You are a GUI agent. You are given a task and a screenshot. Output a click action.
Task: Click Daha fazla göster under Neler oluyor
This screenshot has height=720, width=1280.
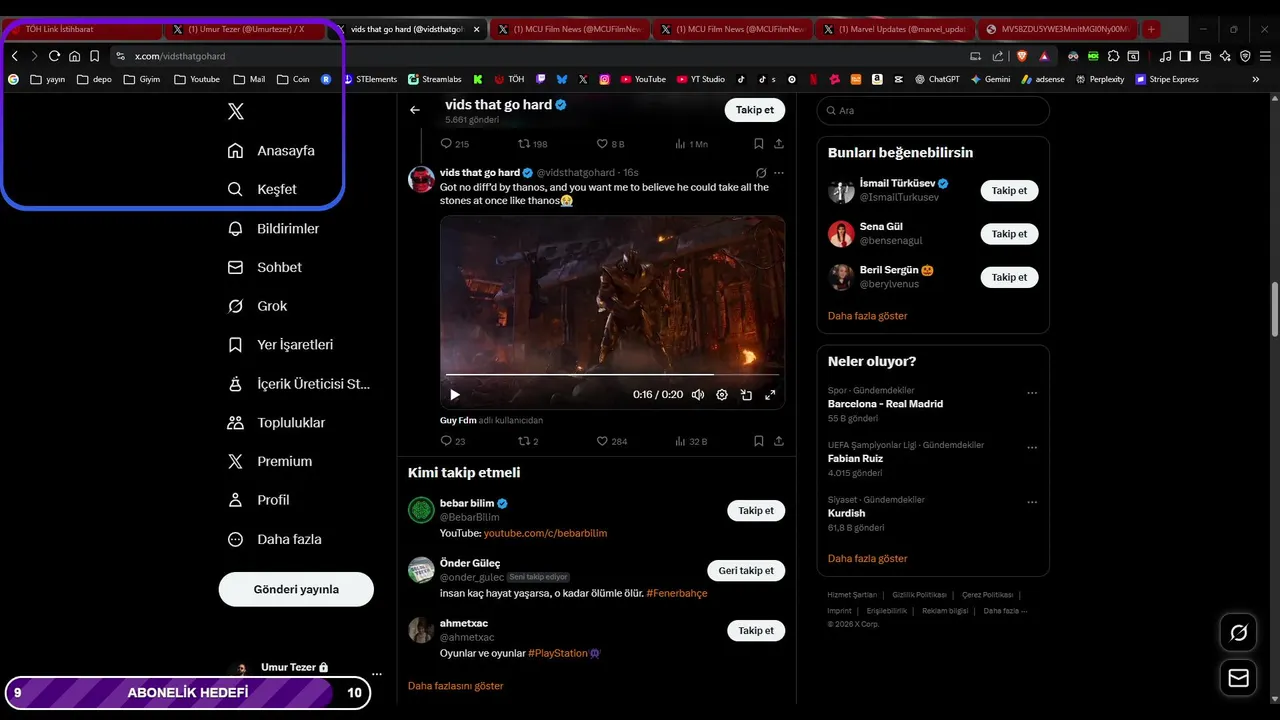867,559
